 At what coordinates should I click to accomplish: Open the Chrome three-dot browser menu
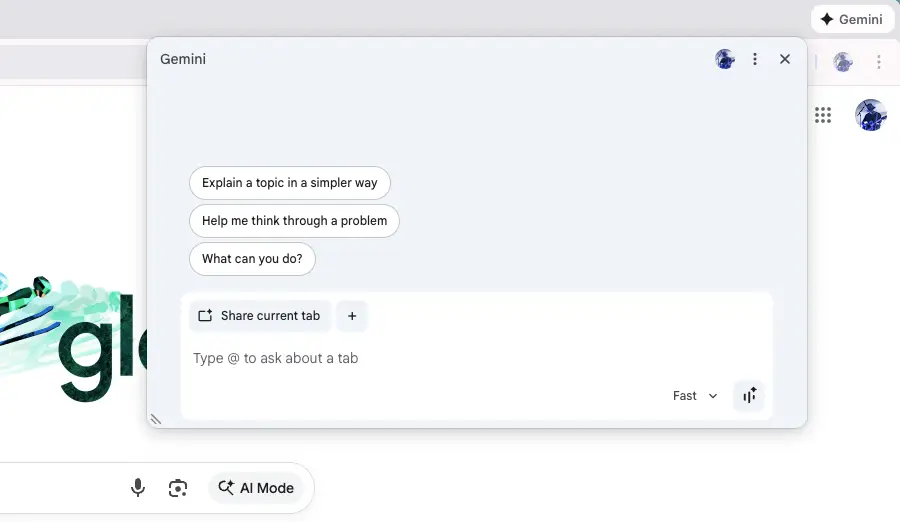[879, 62]
